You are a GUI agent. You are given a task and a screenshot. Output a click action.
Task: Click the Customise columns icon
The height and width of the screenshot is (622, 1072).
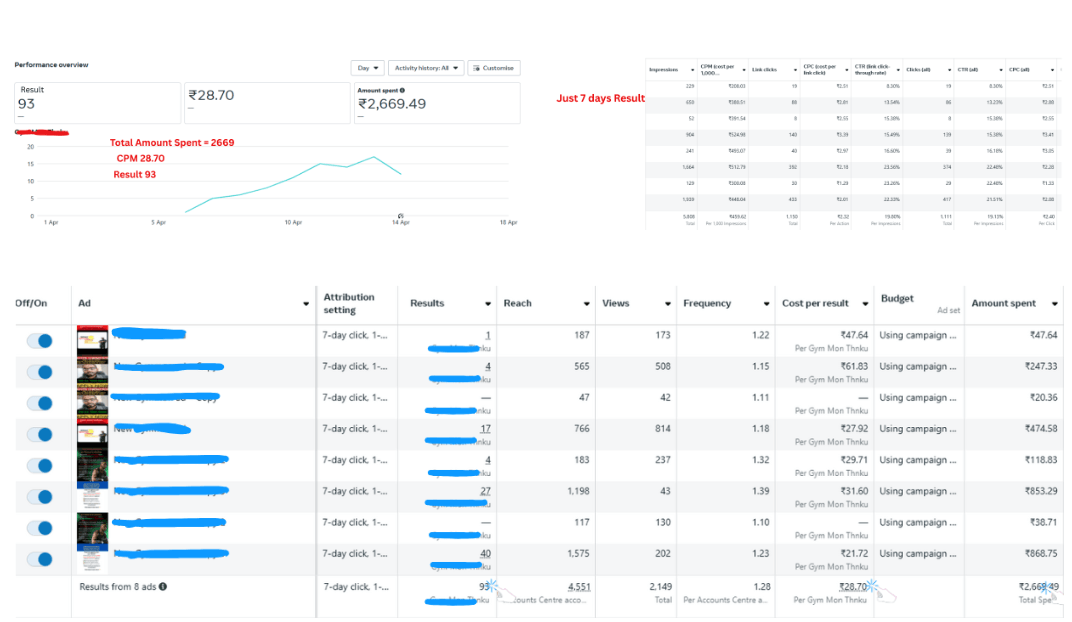pos(475,68)
